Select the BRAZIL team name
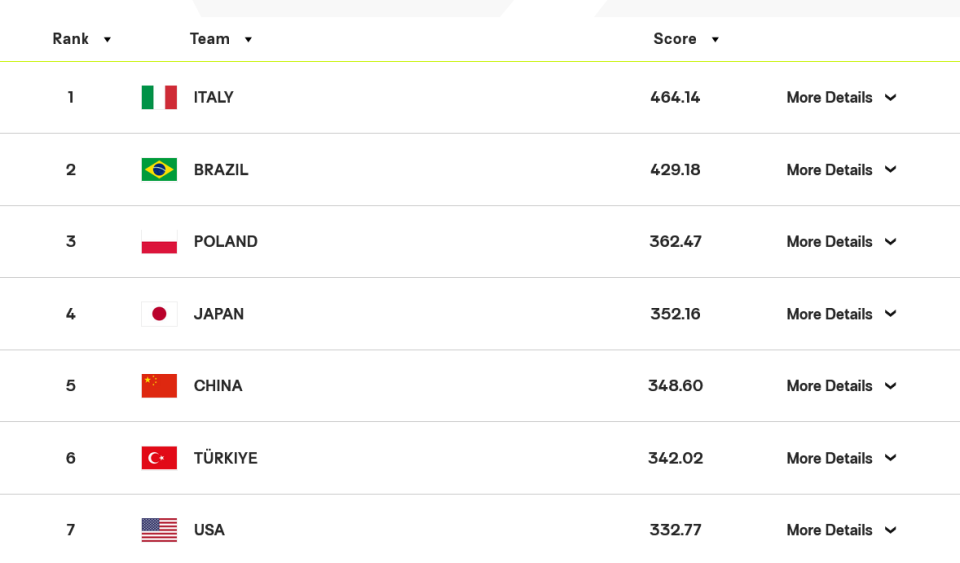The image size is (960, 563). pos(221,170)
